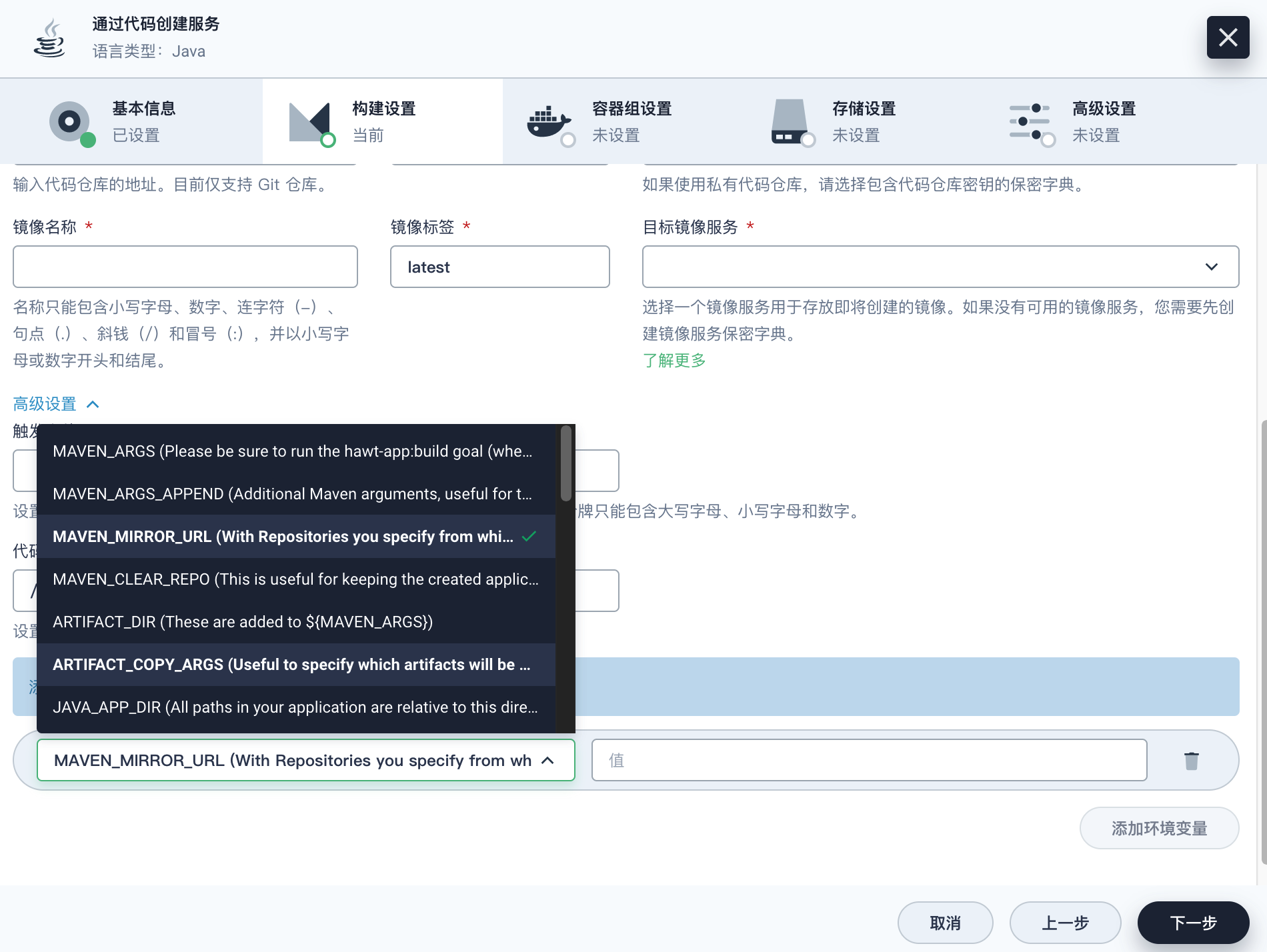1267x952 pixels.
Task: Focus the 镜像名称 input field
Action: click(x=185, y=267)
